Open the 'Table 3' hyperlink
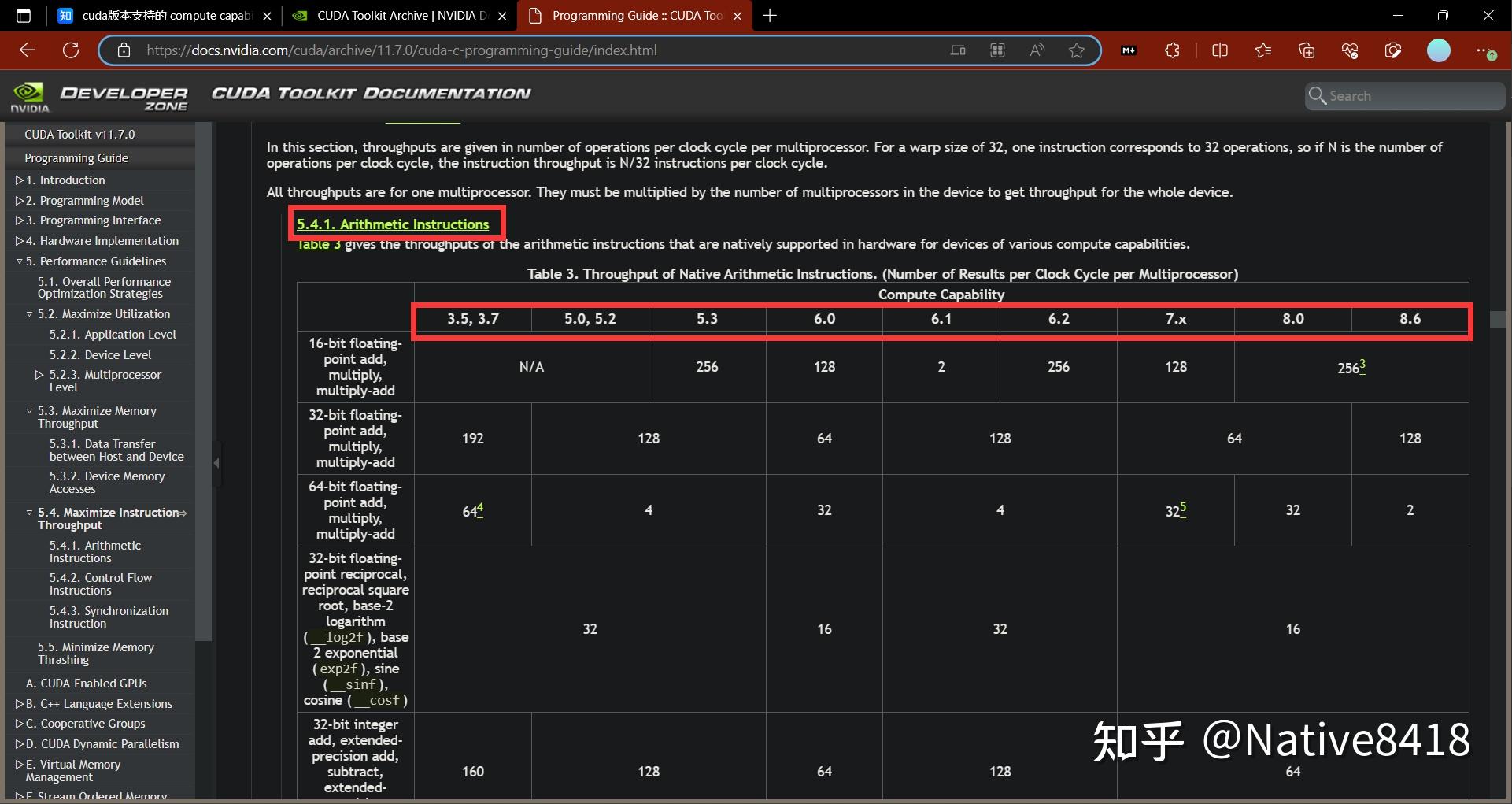 pos(317,244)
